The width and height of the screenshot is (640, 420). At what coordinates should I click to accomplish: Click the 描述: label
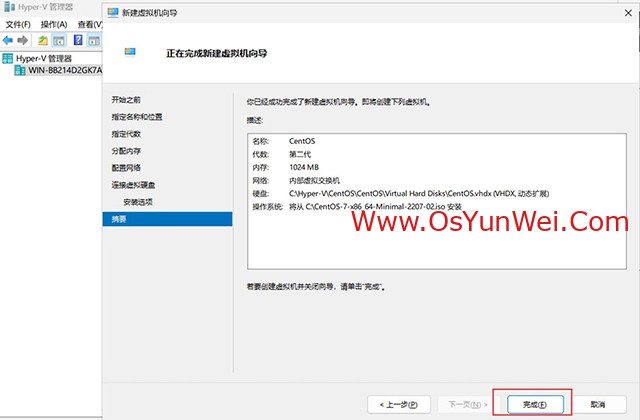[x=255, y=120]
